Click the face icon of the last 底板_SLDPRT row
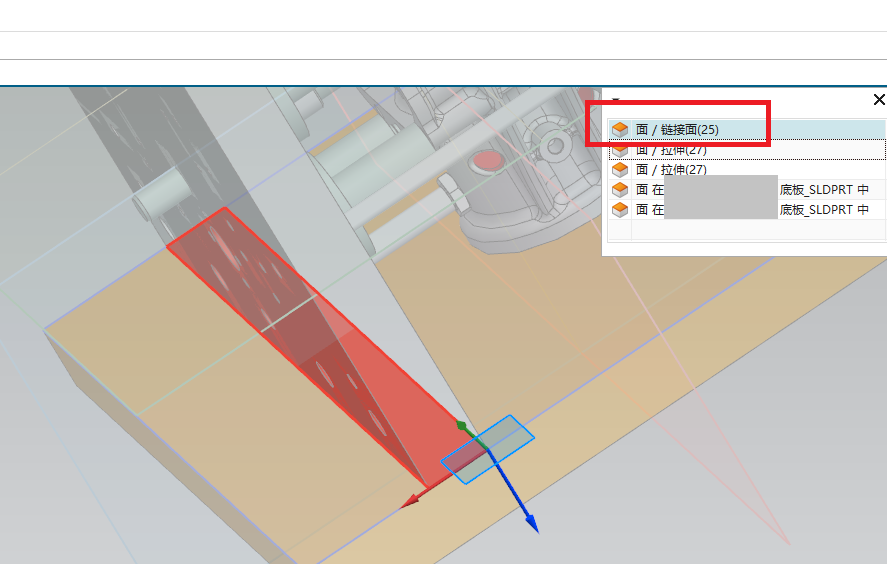This screenshot has height=564, width=887. (619, 210)
